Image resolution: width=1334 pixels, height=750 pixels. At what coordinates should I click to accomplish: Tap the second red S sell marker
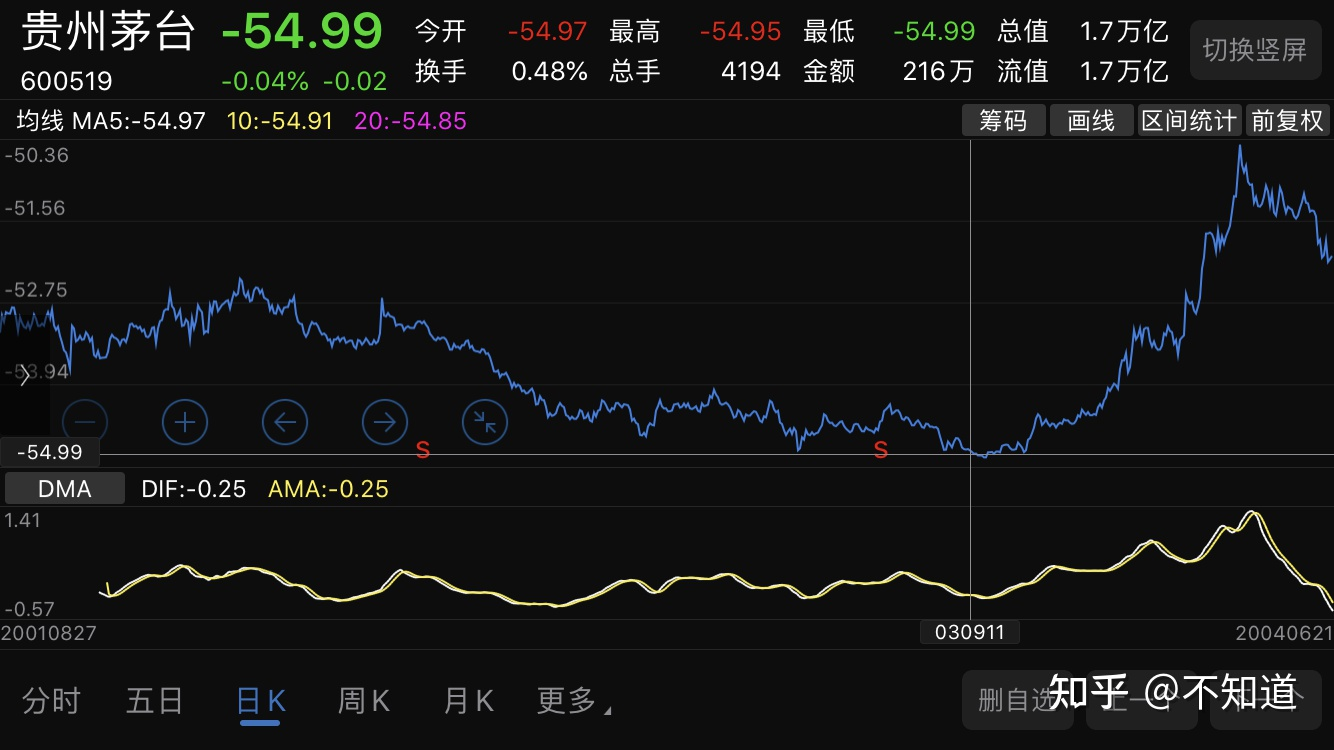click(x=881, y=451)
